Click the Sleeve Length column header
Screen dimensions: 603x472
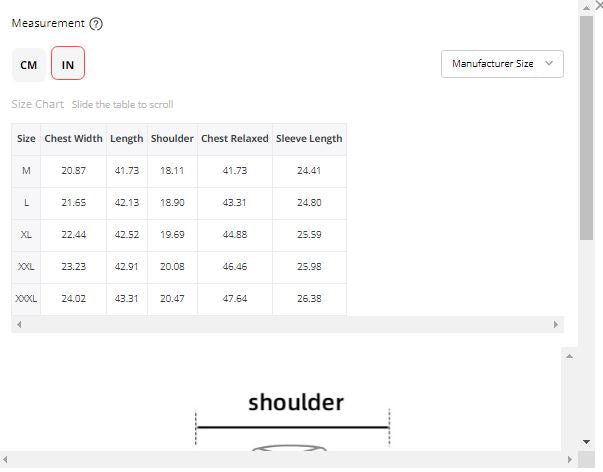(x=309, y=139)
